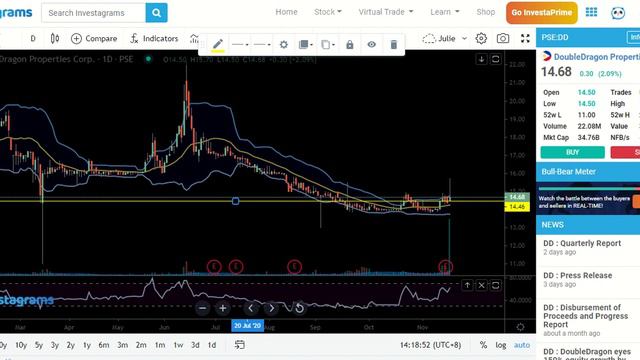Click the search magnifier button
640x360 pixels.
pyautogui.click(x=156, y=13)
